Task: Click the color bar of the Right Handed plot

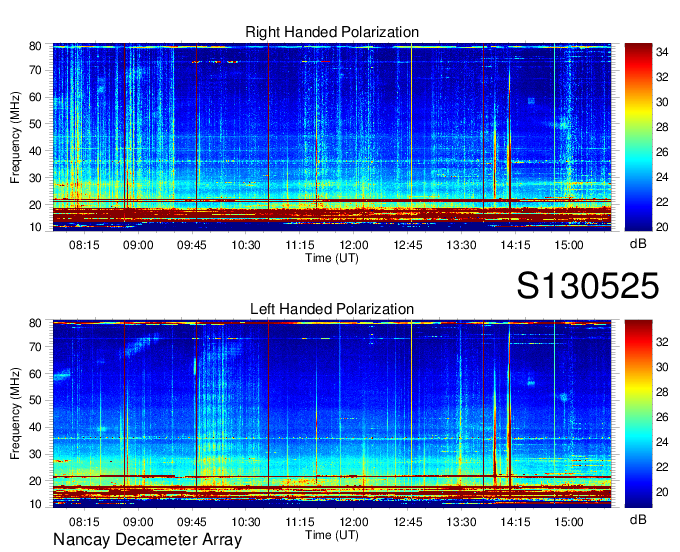Action: (x=638, y=137)
